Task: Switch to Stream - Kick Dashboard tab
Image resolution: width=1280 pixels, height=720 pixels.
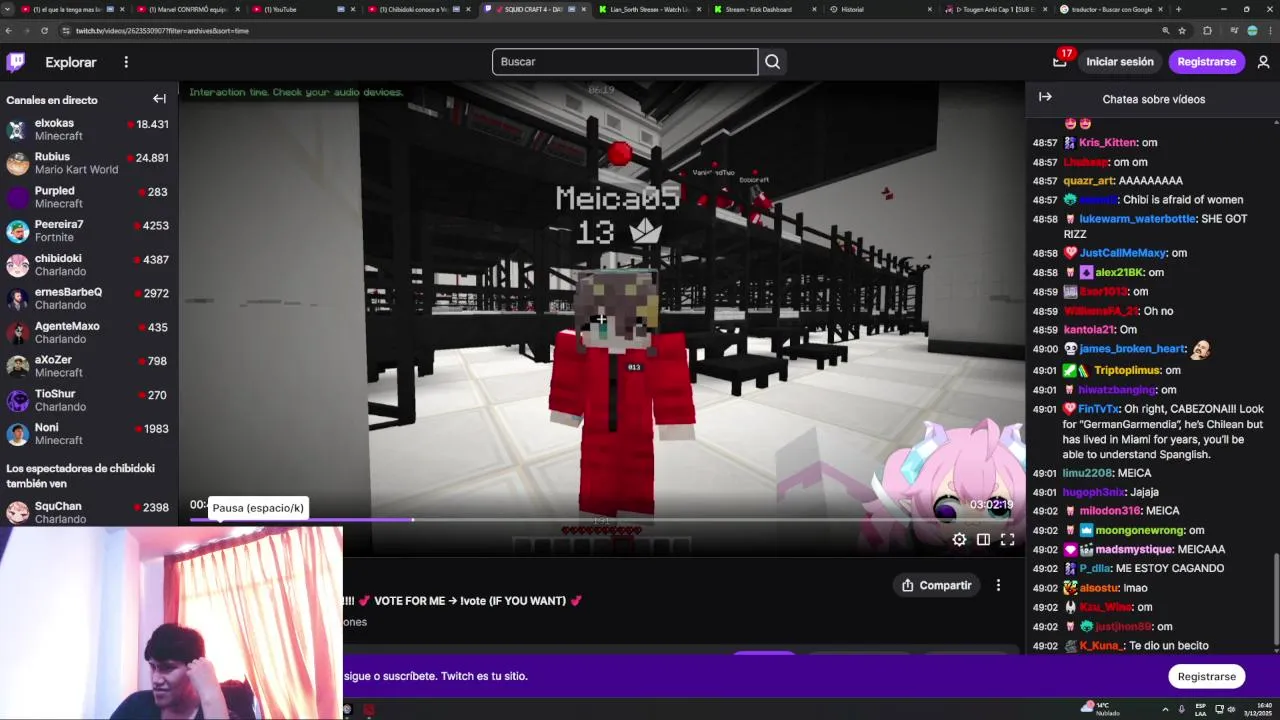Action: (766, 9)
